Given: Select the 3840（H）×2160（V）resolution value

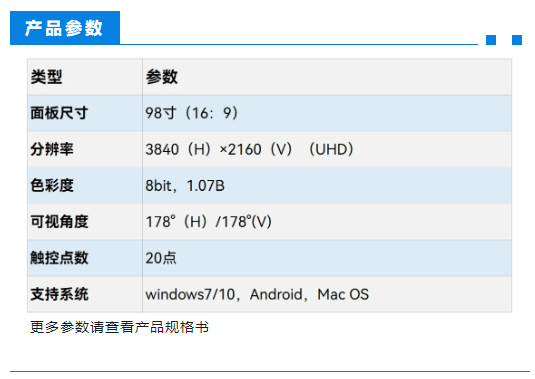Looking at the screenshot, I should (219, 149).
